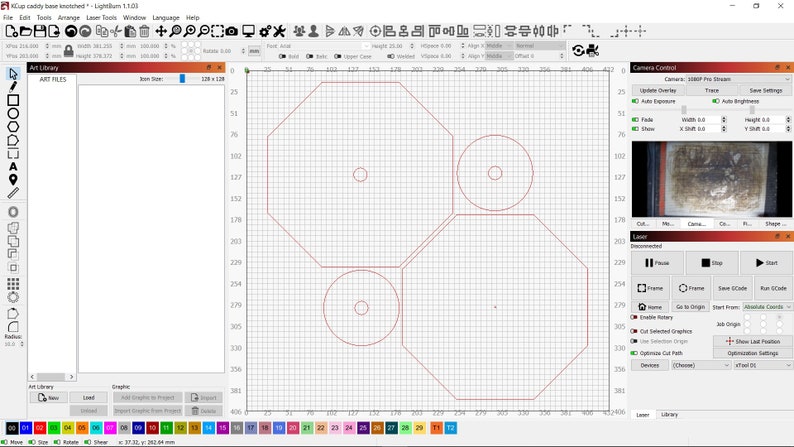Click the Delete trash can icon
The height and width of the screenshot is (447, 794).
click(x=144, y=31)
